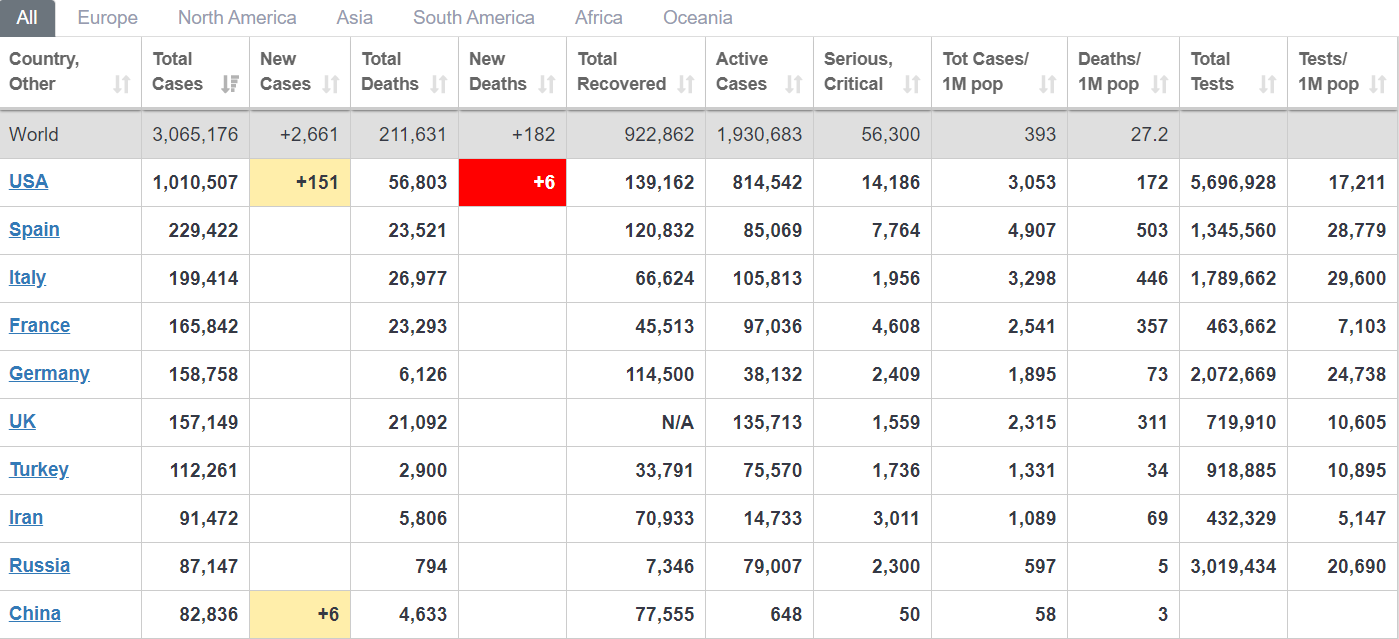This screenshot has height=639, width=1399.
Task: Switch to the Europe tab
Action: [x=107, y=18]
